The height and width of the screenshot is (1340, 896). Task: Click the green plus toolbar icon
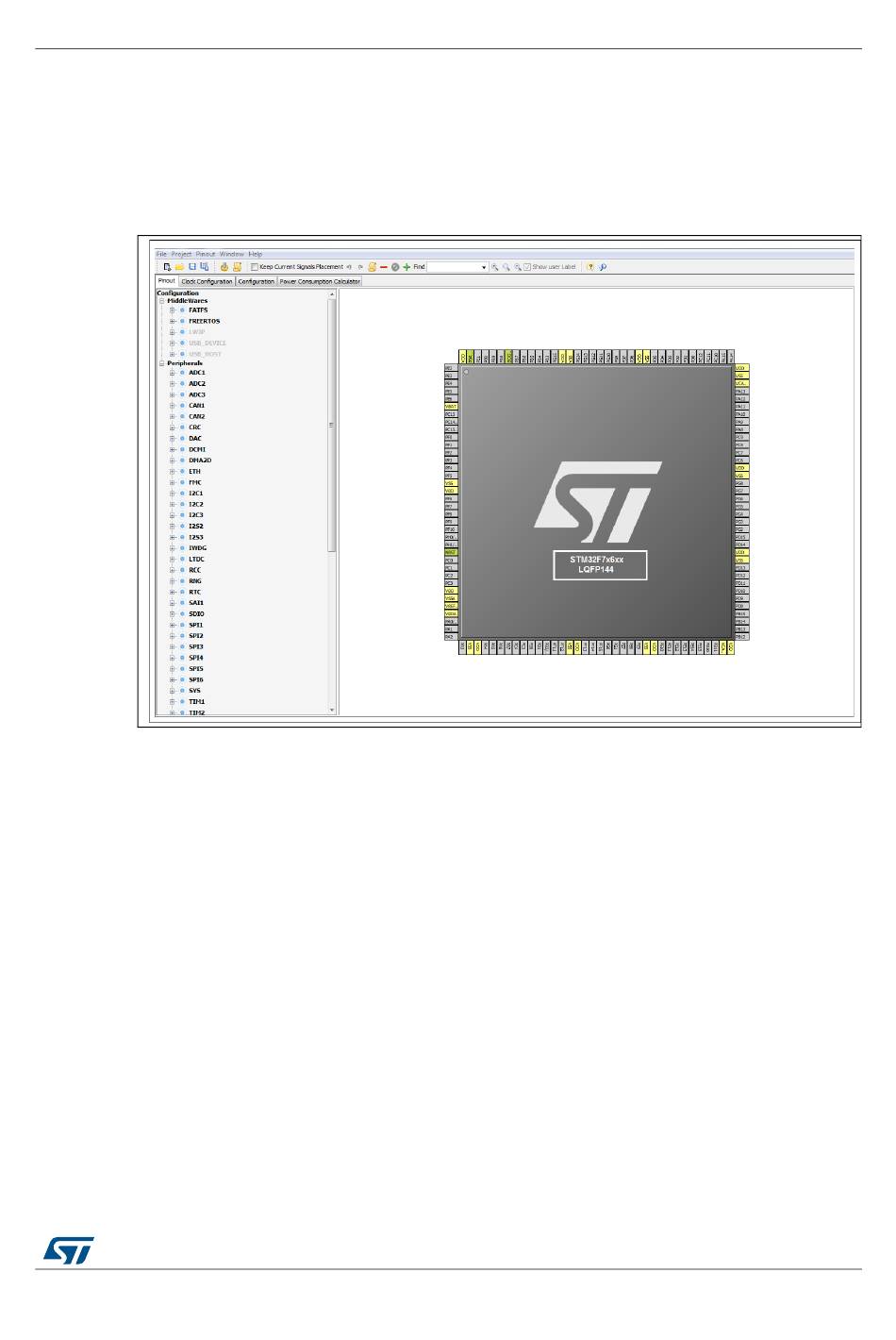[407, 267]
